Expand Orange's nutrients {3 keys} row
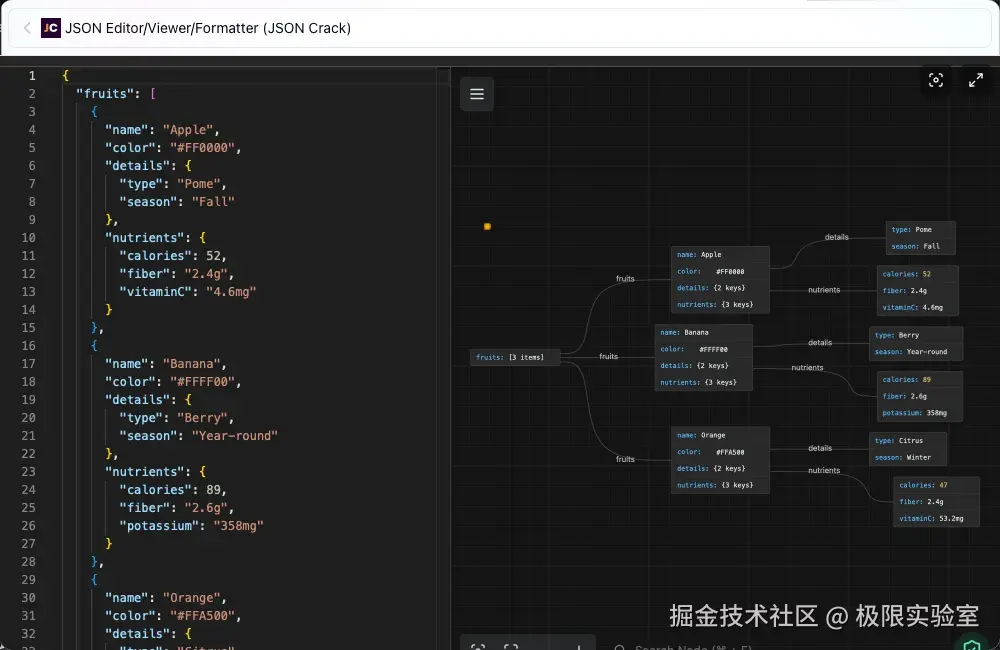This screenshot has width=1000, height=650. coord(720,485)
